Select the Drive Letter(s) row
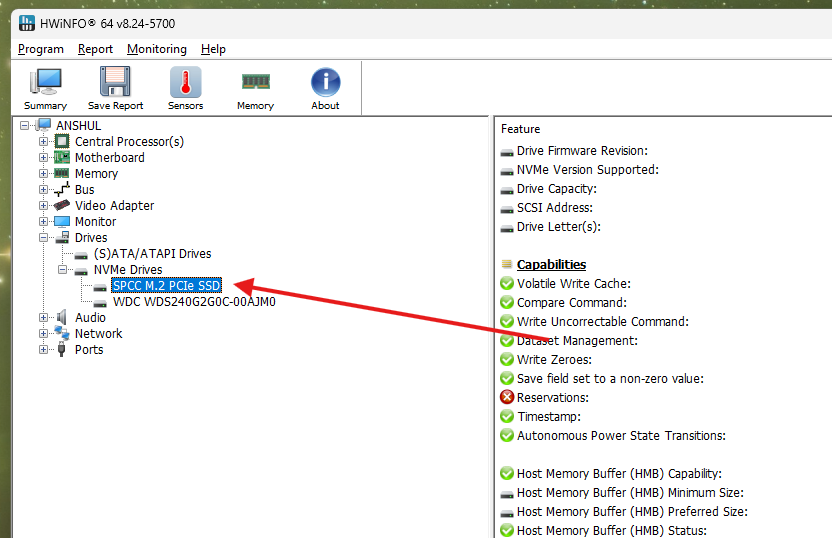 [559, 227]
